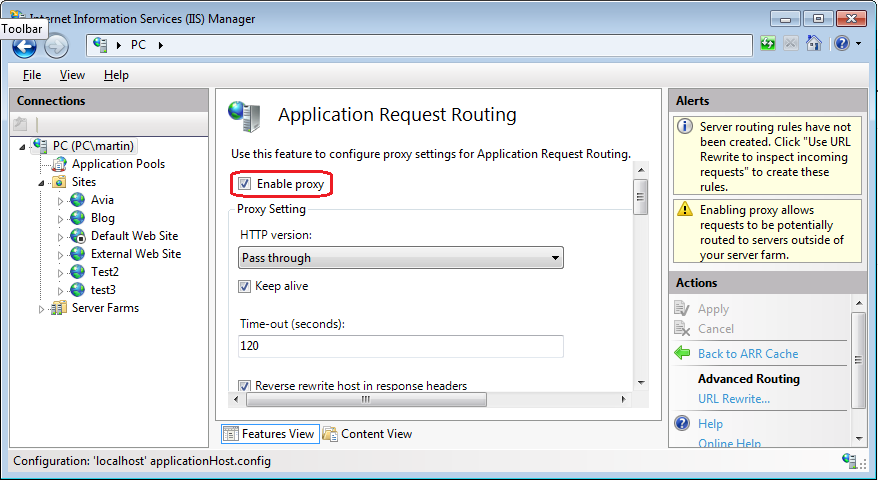
Task: Click the Back navigation arrow button
Action: coord(24,46)
